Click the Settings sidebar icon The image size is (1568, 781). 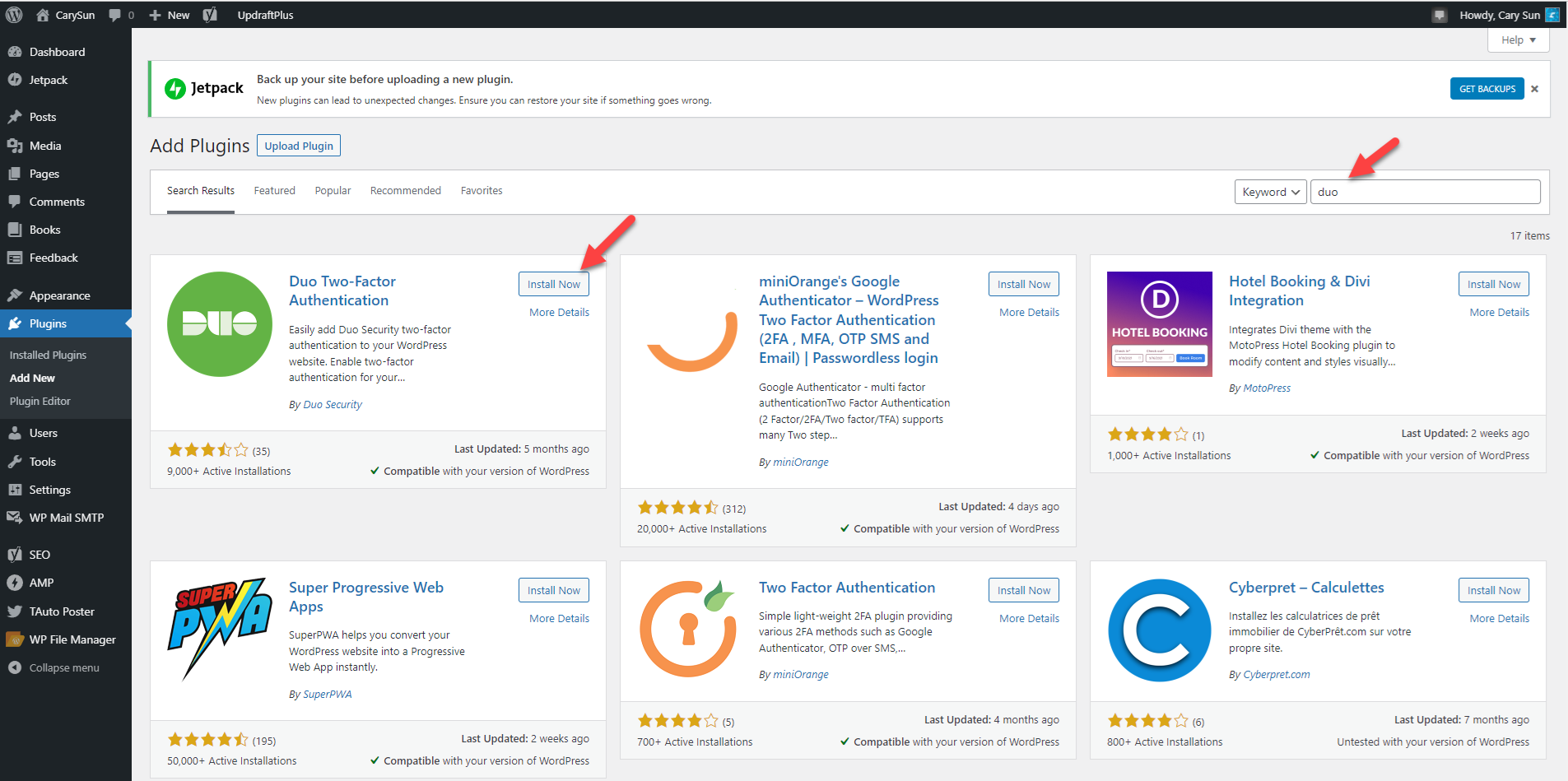point(15,490)
